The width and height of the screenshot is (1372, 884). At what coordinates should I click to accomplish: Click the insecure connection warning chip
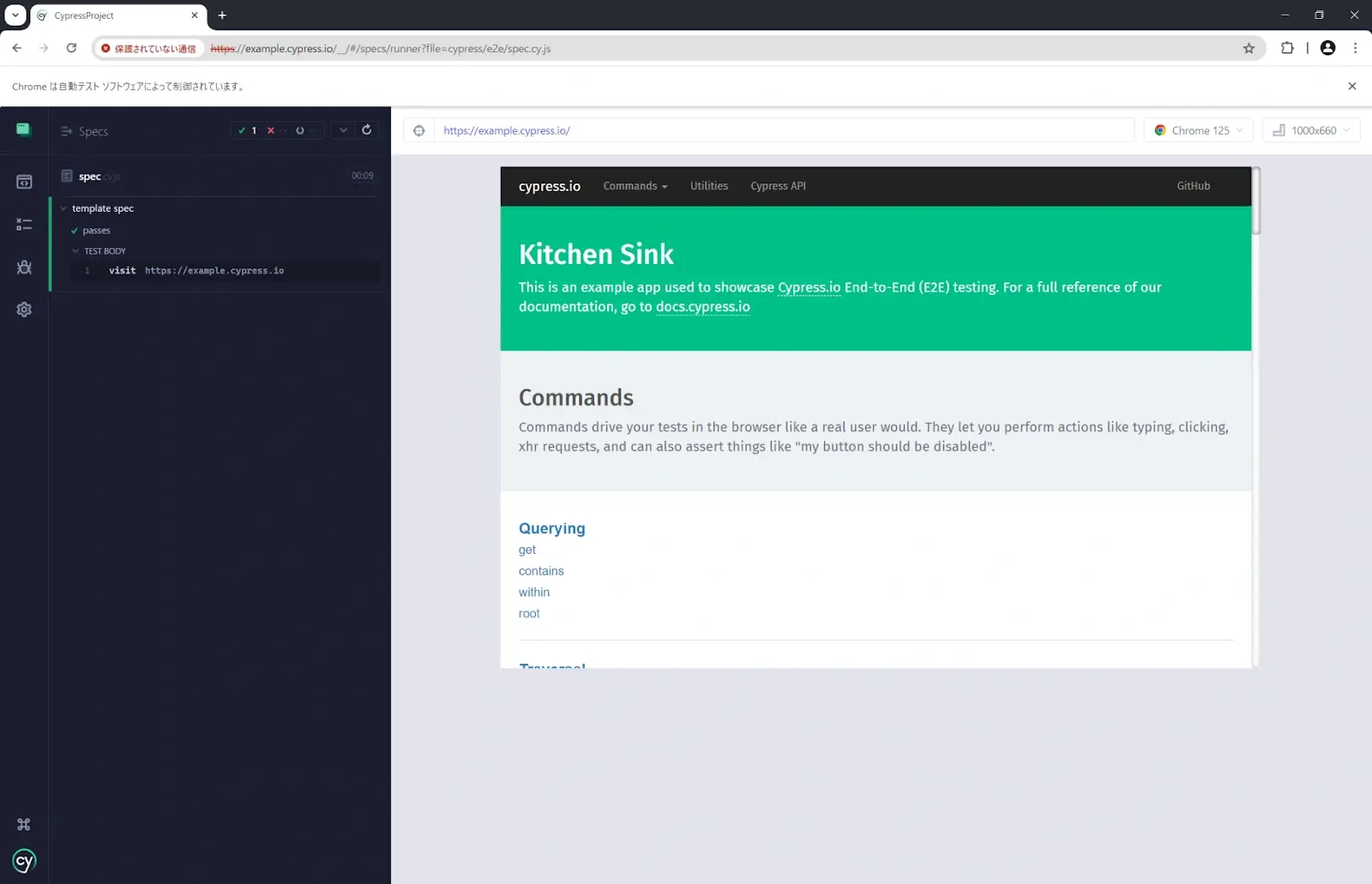pos(149,49)
